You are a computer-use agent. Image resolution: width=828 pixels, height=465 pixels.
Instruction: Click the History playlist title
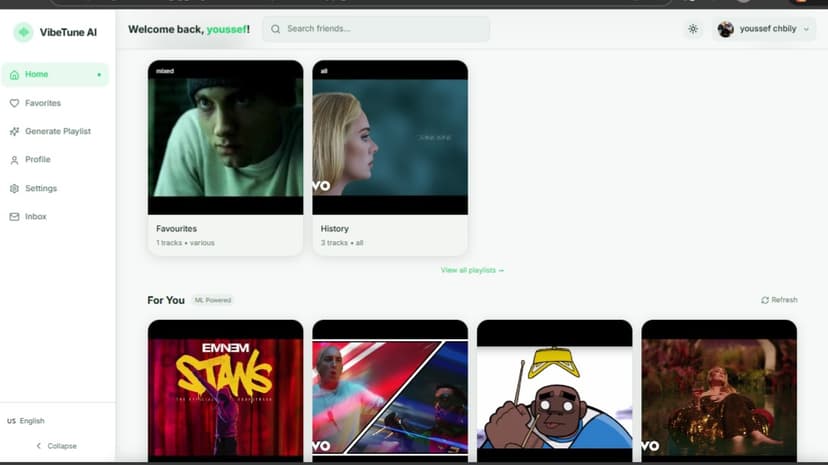point(335,229)
